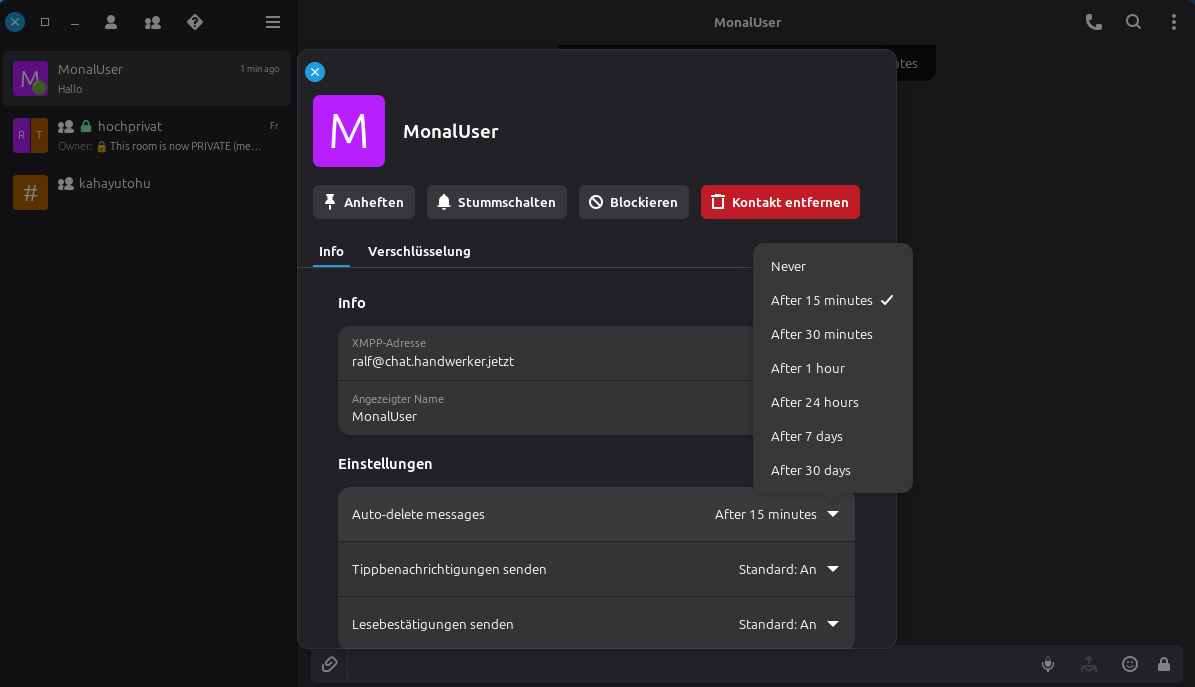Start a voice call with MonalUser
This screenshot has width=1195, height=687.
pyautogui.click(x=1093, y=22)
